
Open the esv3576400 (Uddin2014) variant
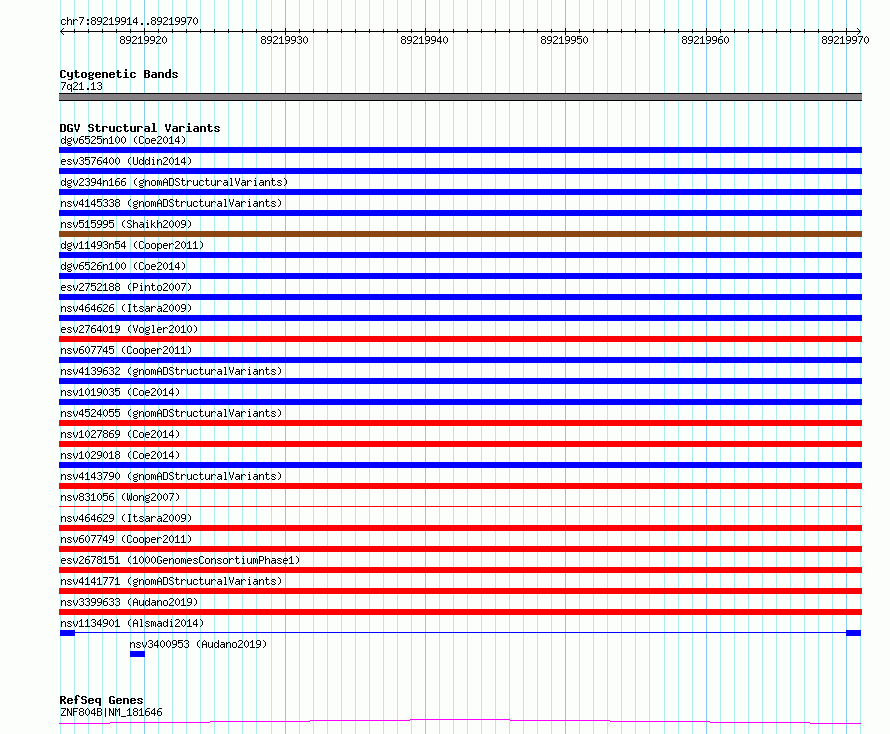pos(126,161)
